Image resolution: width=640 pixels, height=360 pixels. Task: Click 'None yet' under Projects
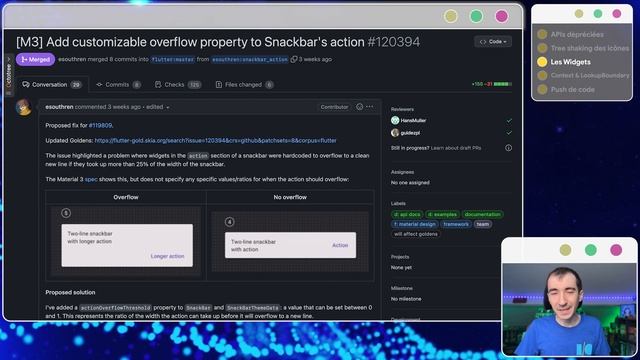point(401,267)
